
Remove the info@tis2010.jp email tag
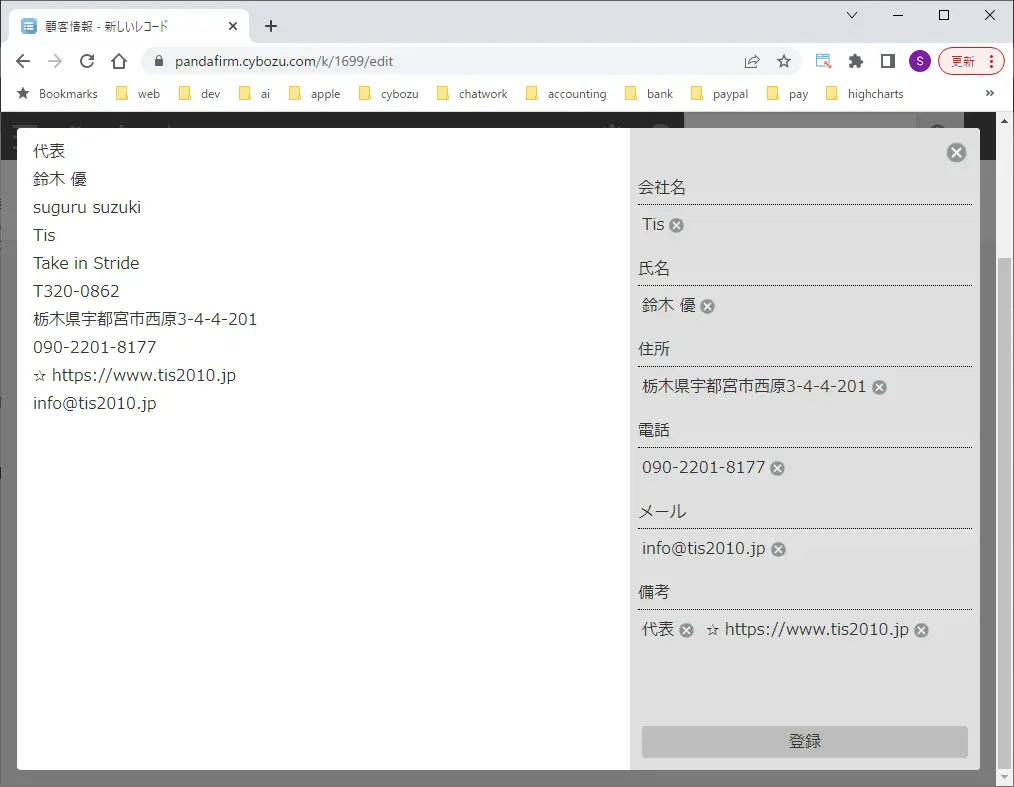click(778, 549)
